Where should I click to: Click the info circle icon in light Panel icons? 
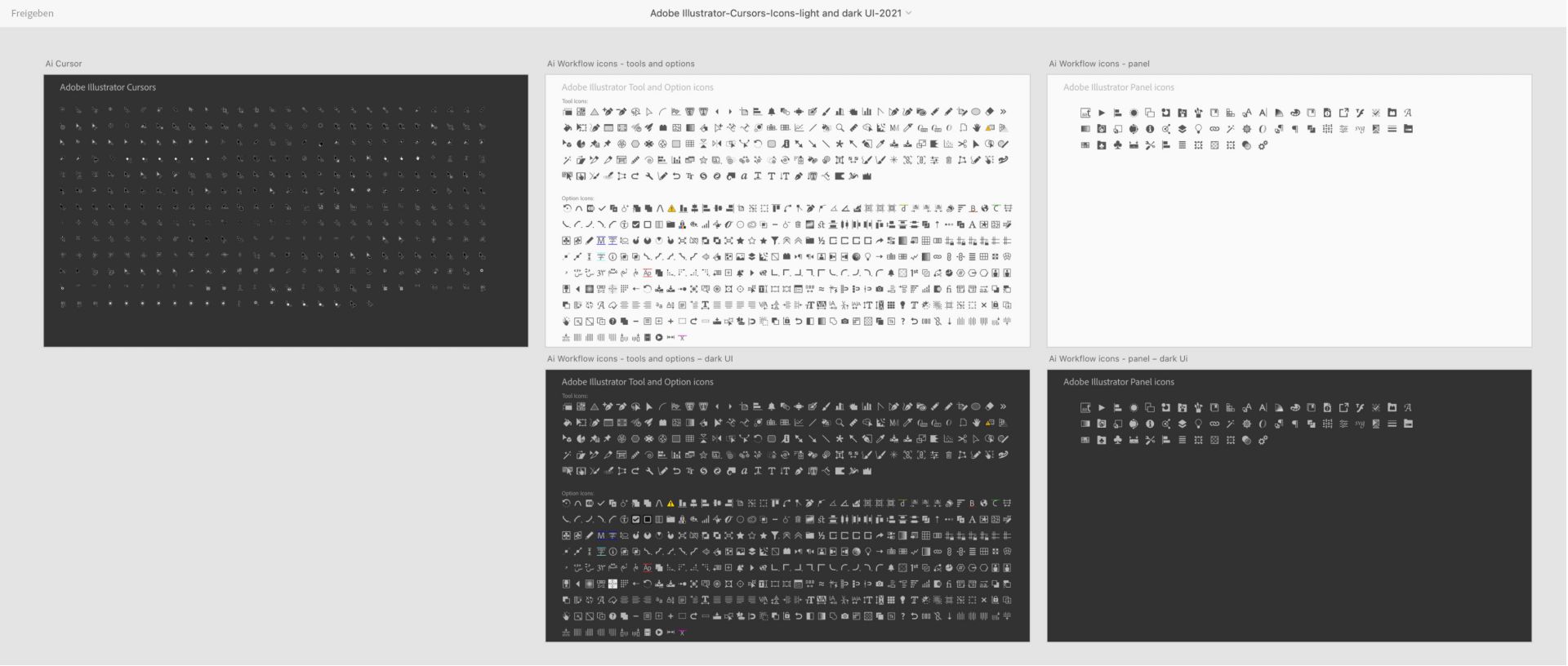[1150, 129]
